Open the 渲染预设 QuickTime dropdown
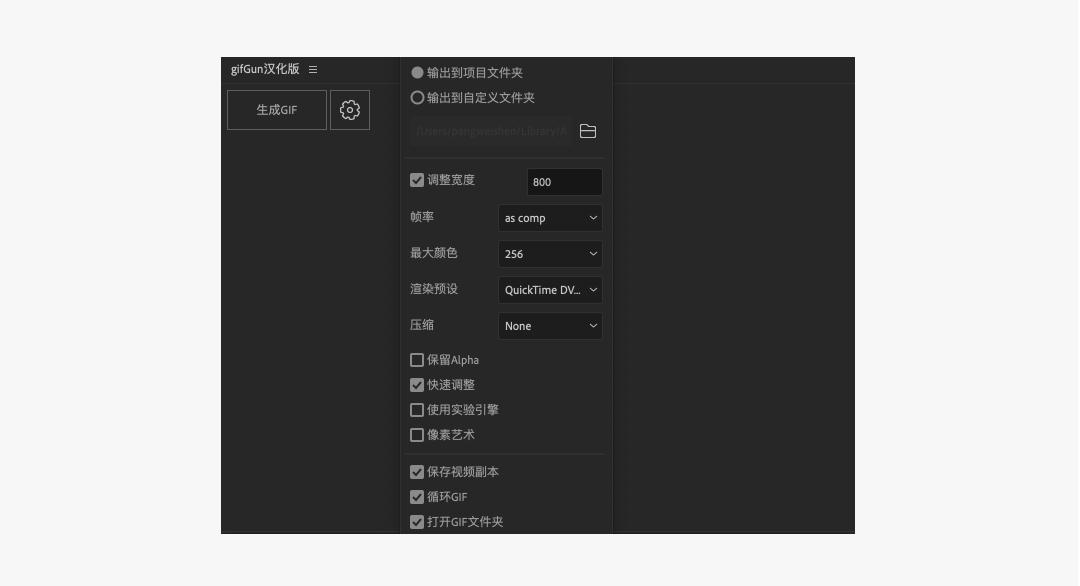This screenshot has height=586, width=1080. 550,289
